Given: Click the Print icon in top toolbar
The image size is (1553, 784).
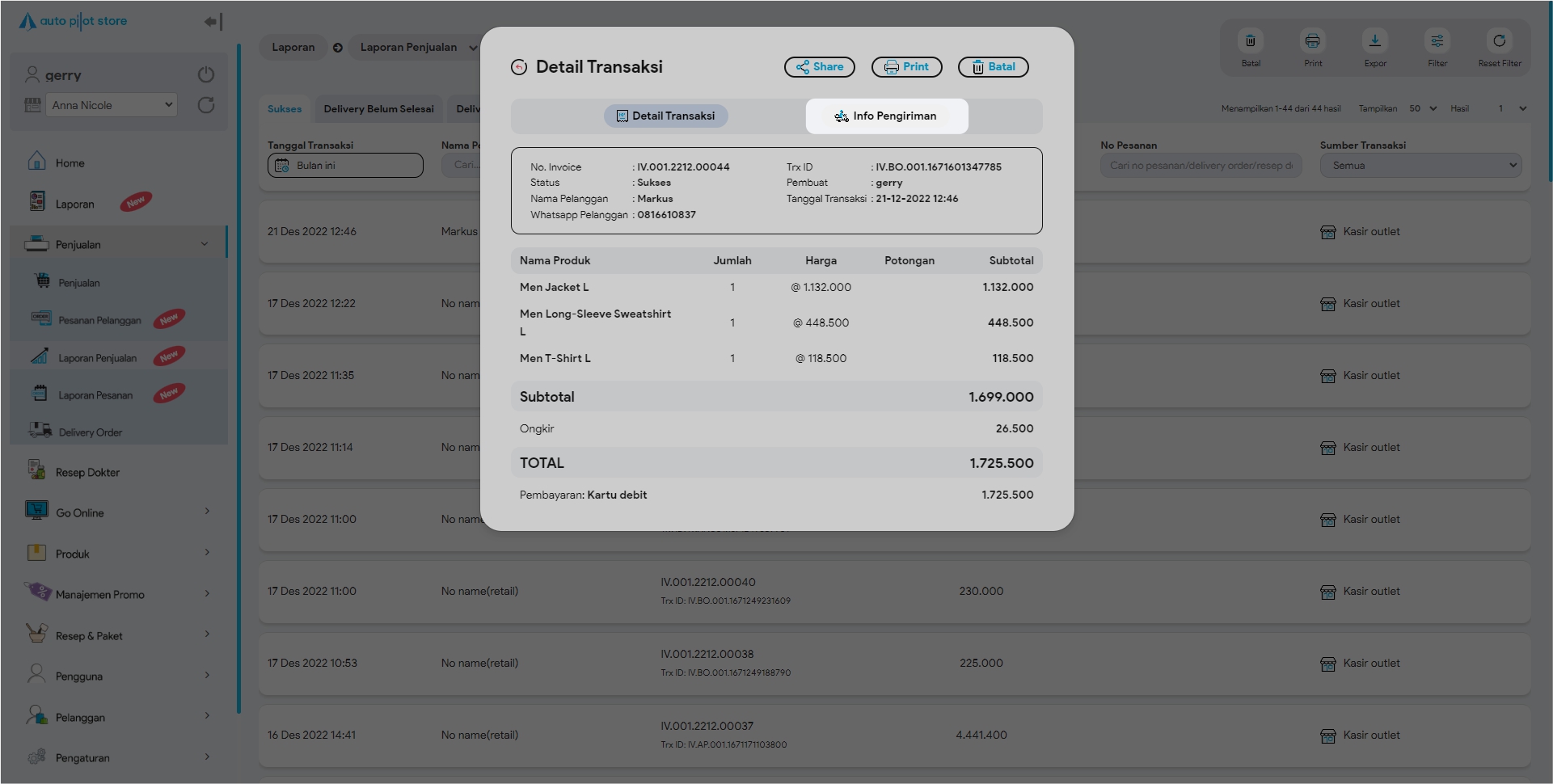Looking at the screenshot, I should coord(1312,41).
